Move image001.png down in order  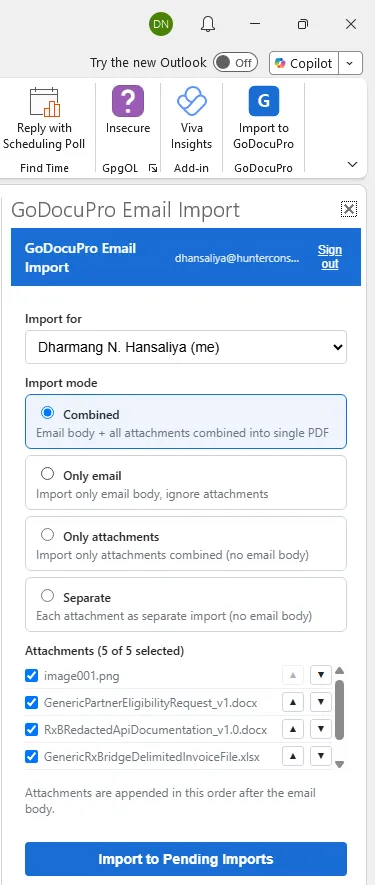321,675
